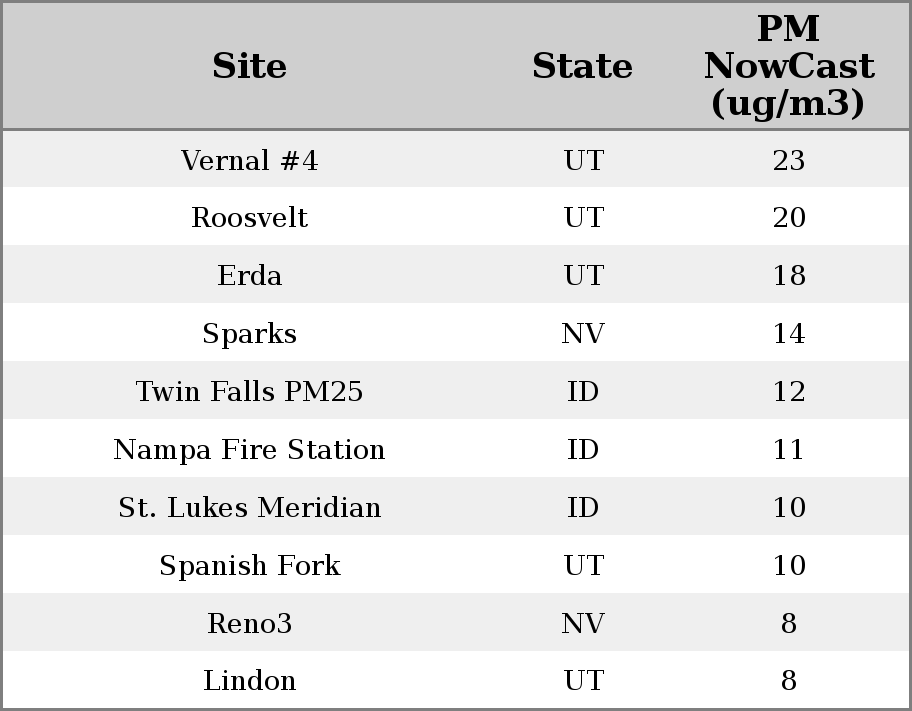This screenshot has width=912, height=711.
Task: Click the PM NowCast column header
Action: point(788,67)
